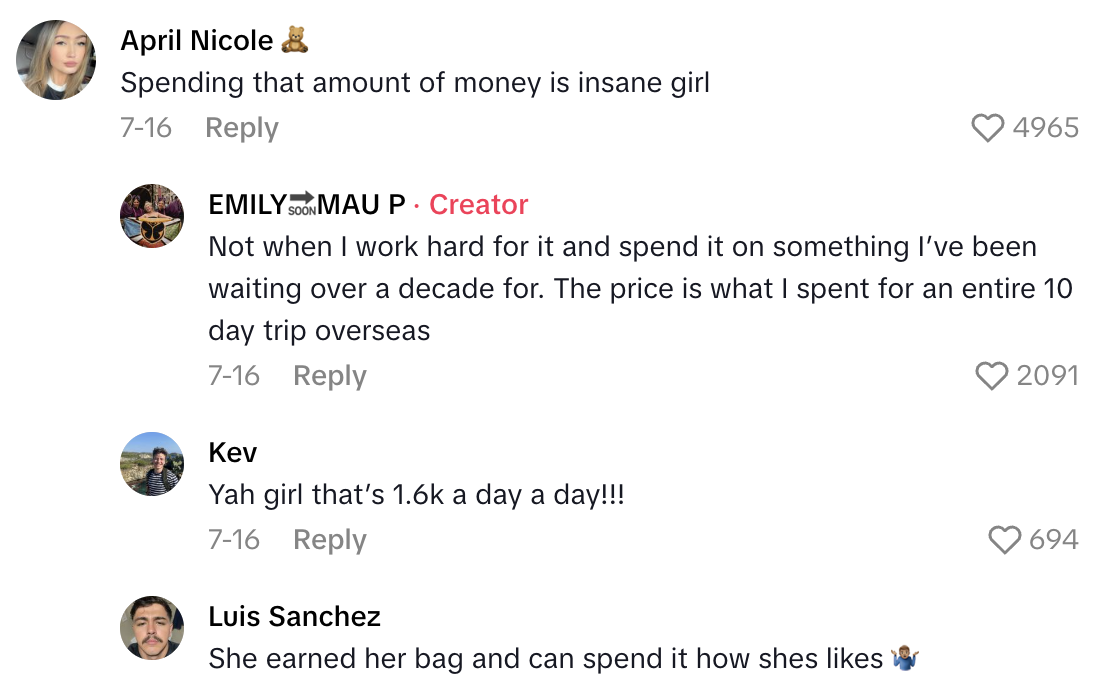Click the 7-16 date under April's comment

pos(146,127)
